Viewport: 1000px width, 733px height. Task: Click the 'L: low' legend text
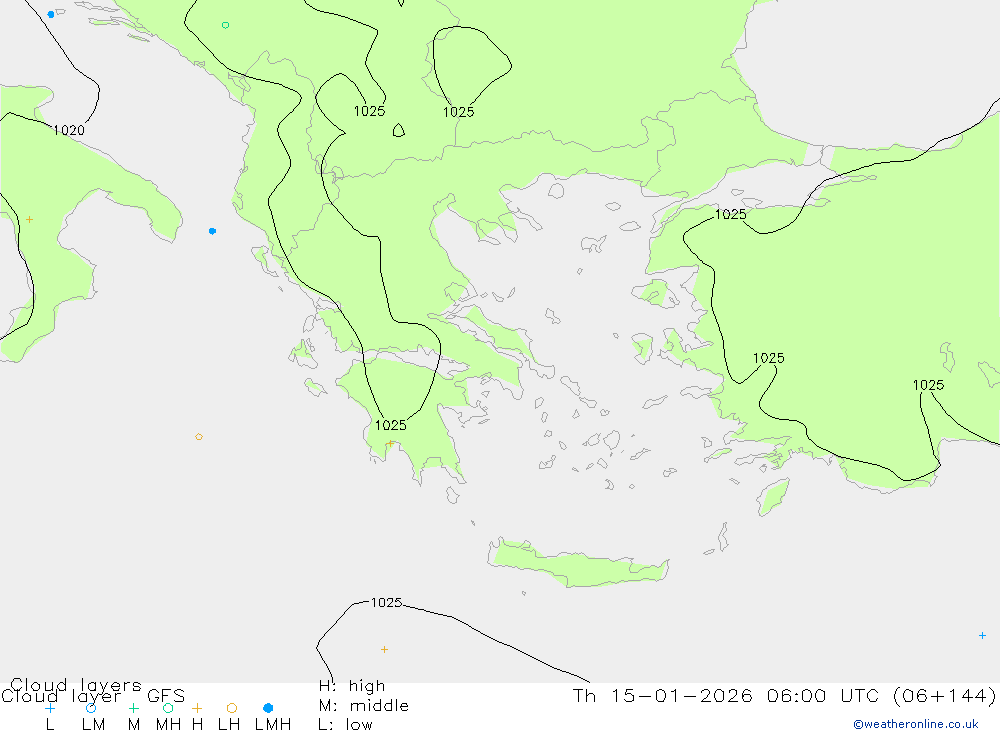pyautogui.click(x=345, y=725)
